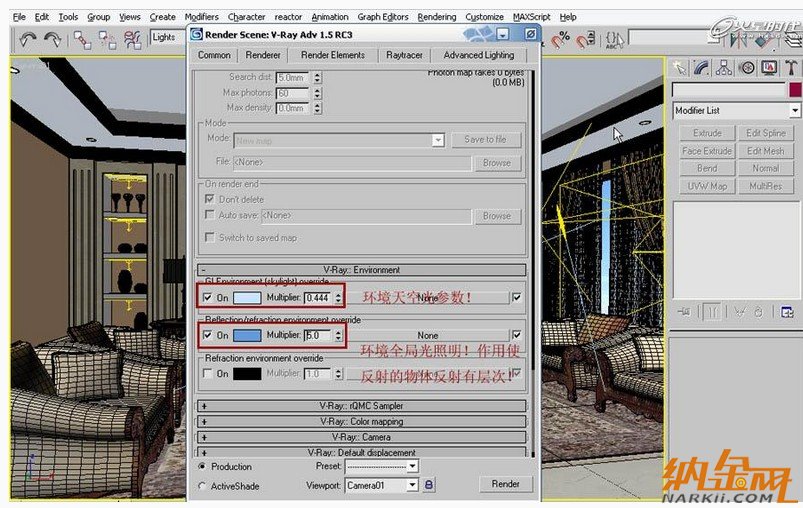The height and width of the screenshot is (508, 803).
Task: Toggle the Auto save checkbox
Action: (x=209, y=215)
